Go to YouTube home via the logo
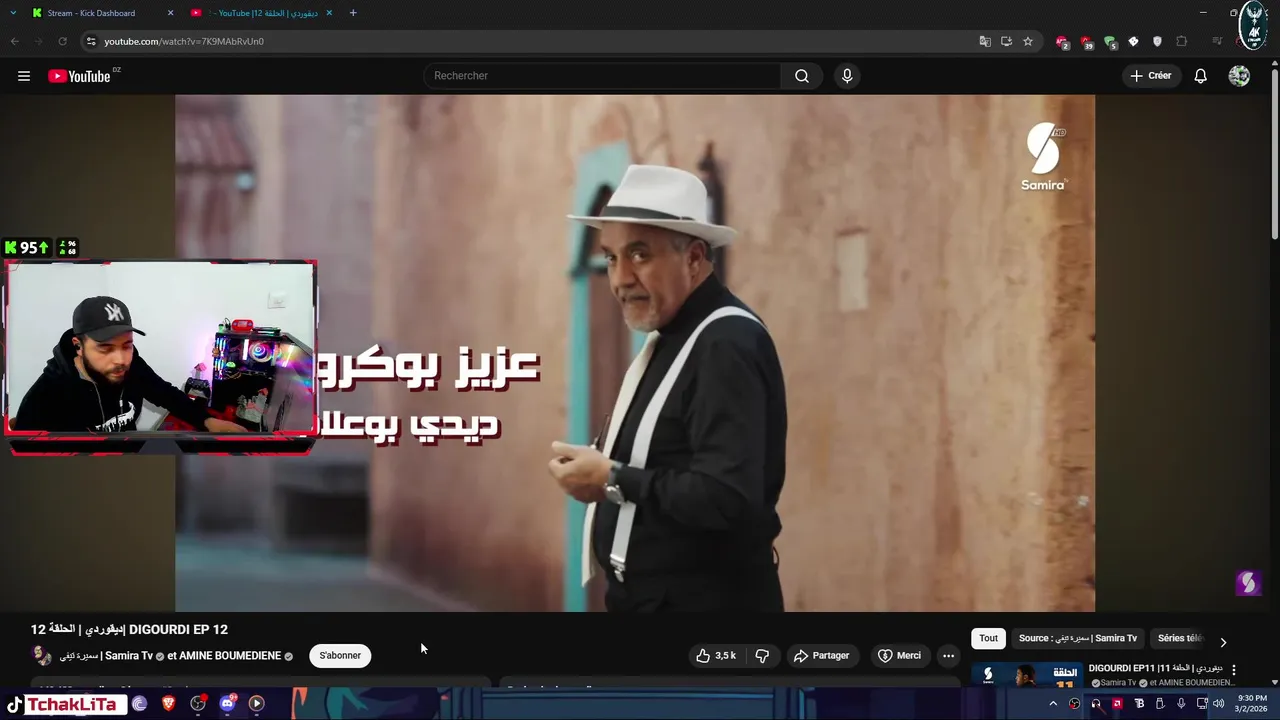Image resolution: width=1280 pixels, height=720 pixels. pos(79,76)
